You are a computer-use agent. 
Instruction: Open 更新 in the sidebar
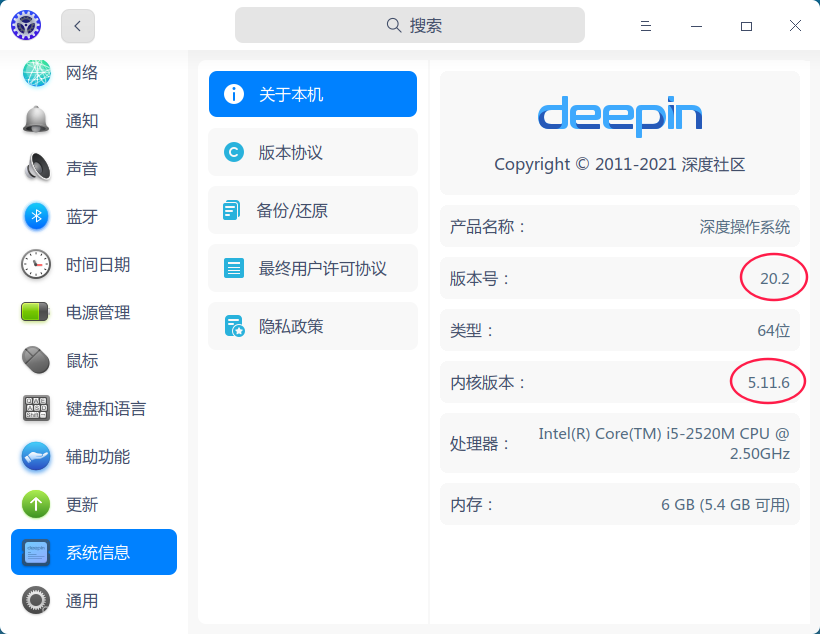pos(94,504)
